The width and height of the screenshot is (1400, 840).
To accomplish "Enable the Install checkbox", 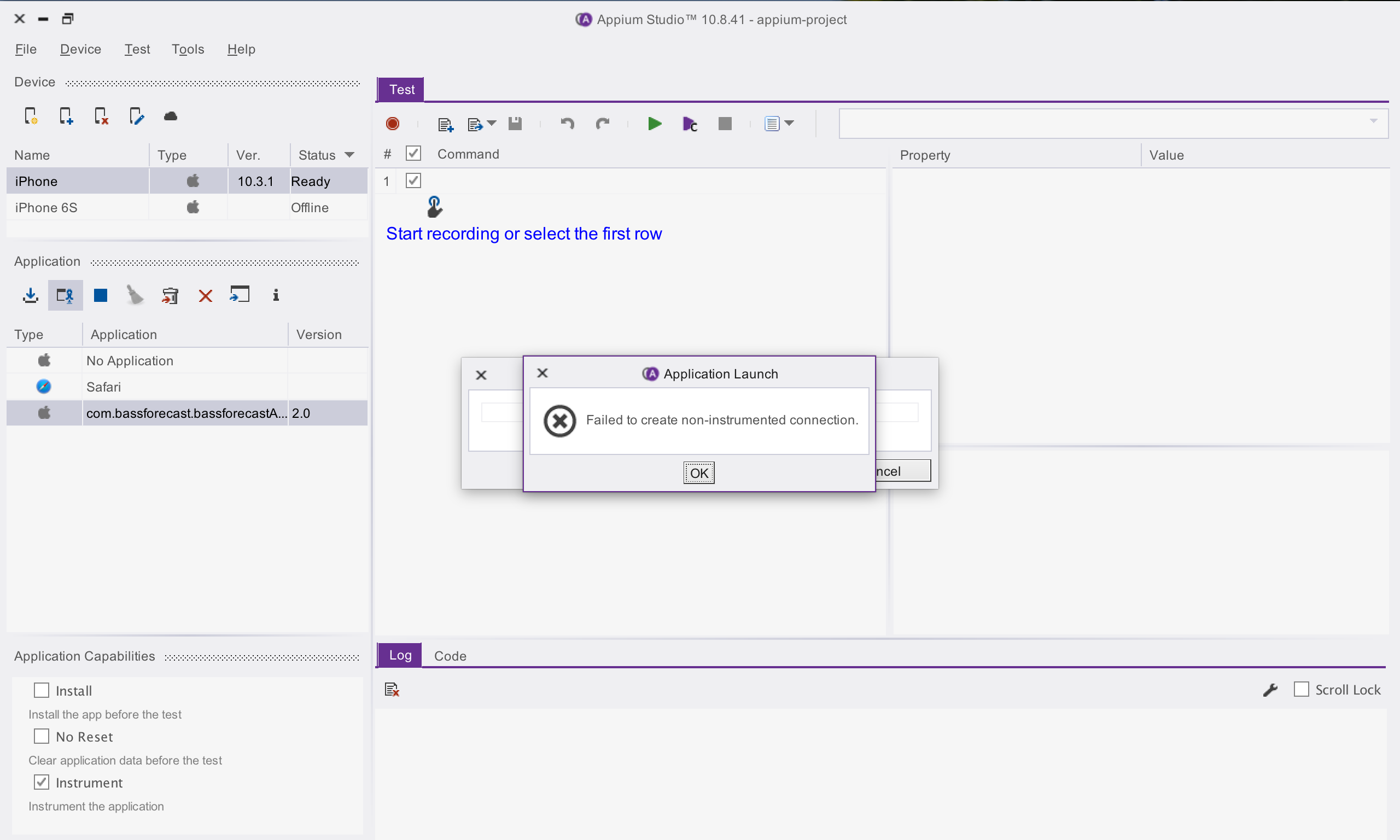I will click(x=42, y=690).
